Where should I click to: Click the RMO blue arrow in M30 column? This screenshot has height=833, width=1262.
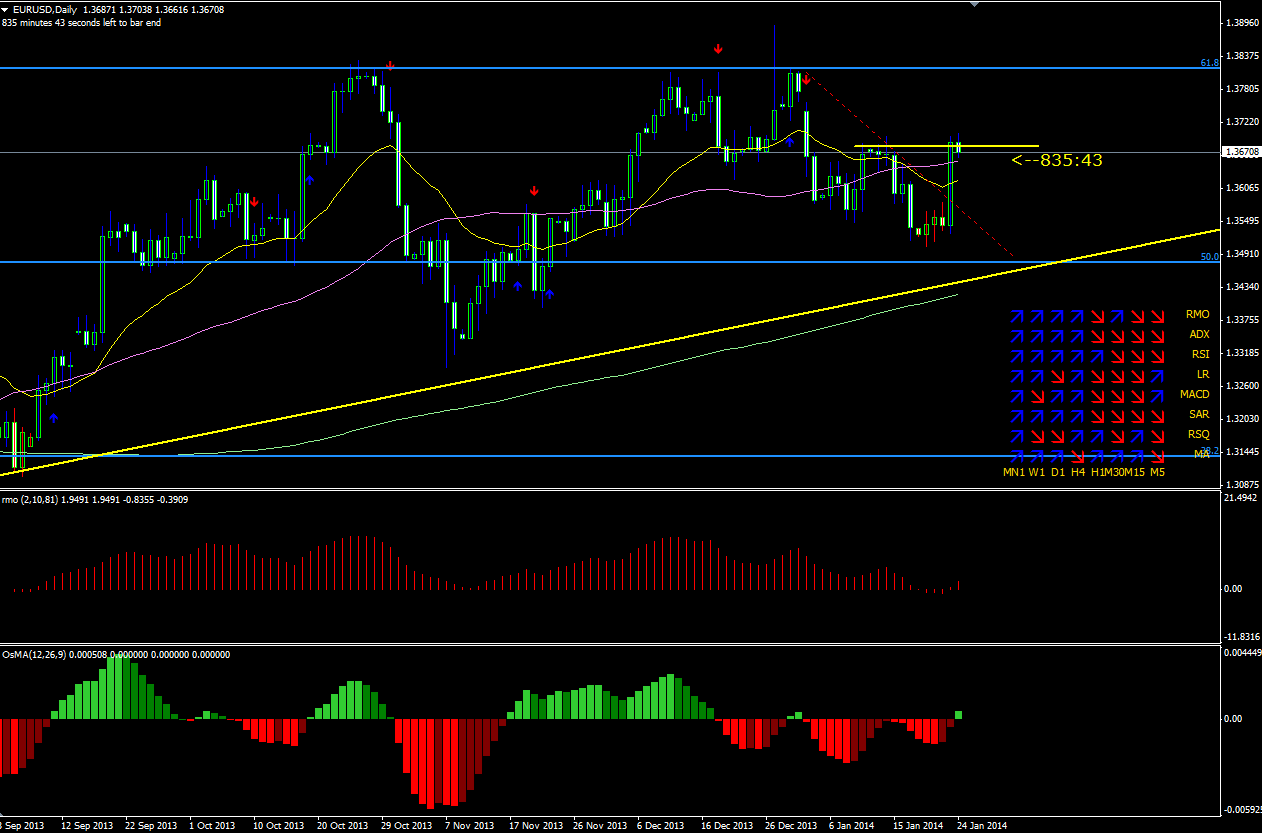pos(1117,316)
